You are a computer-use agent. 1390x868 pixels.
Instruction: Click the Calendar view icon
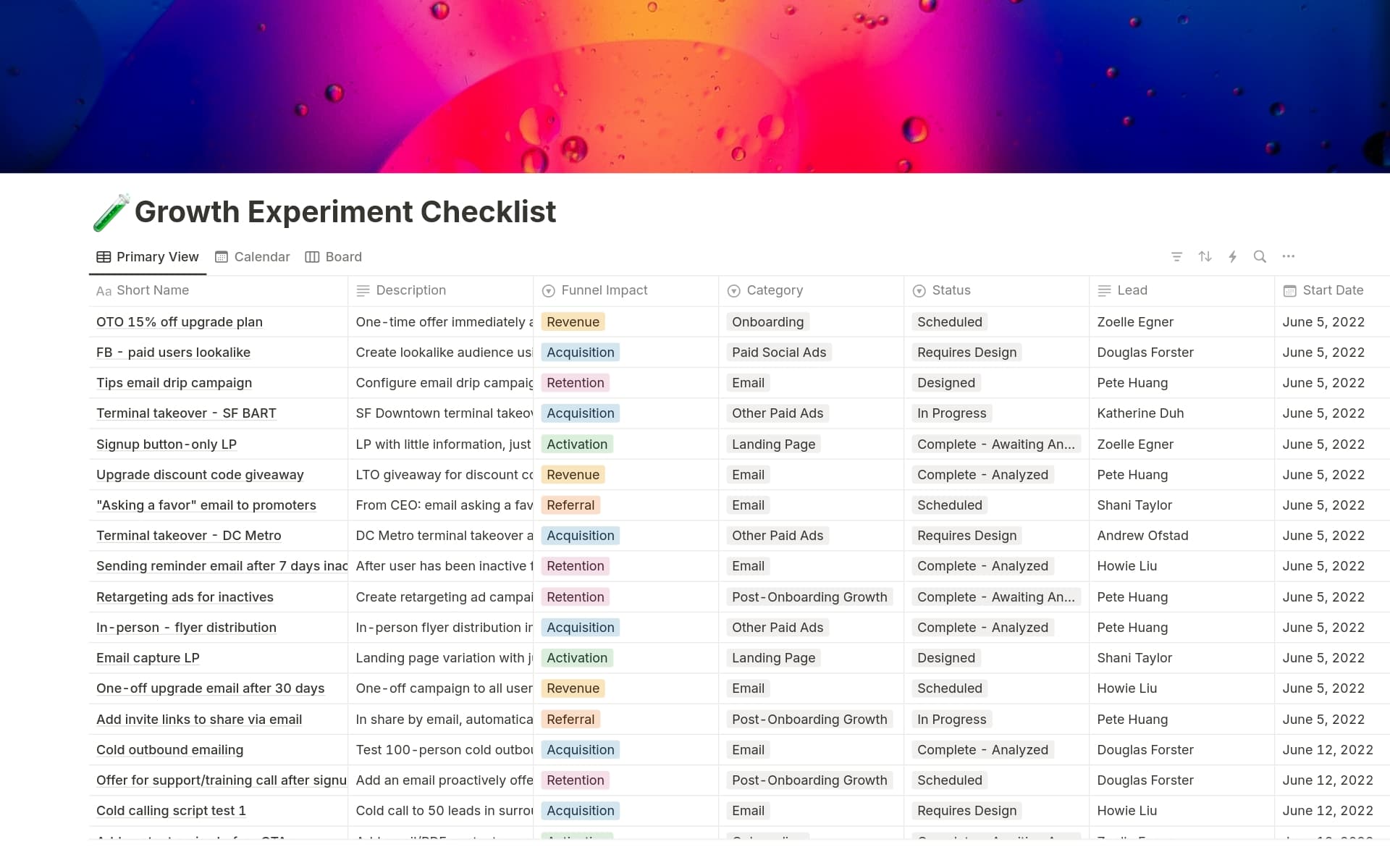tap(222, 257)
